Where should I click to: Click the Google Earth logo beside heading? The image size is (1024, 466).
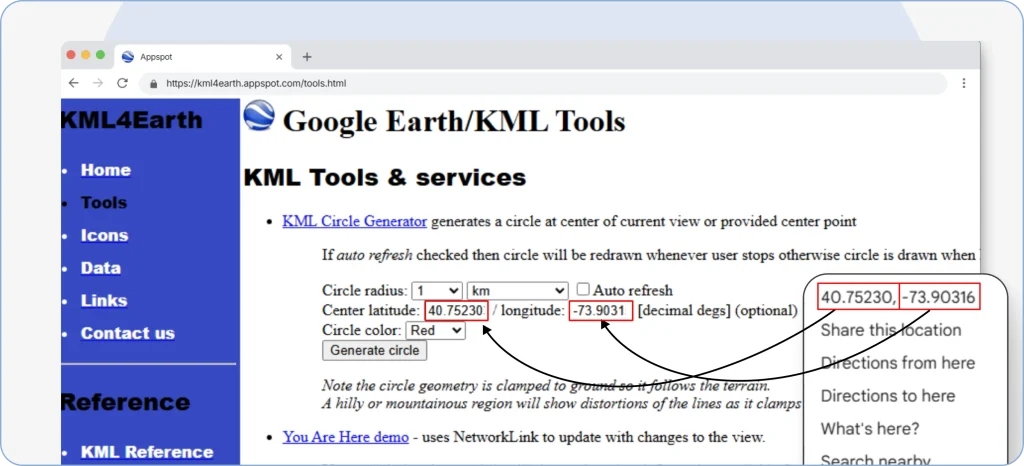point(259,116)
